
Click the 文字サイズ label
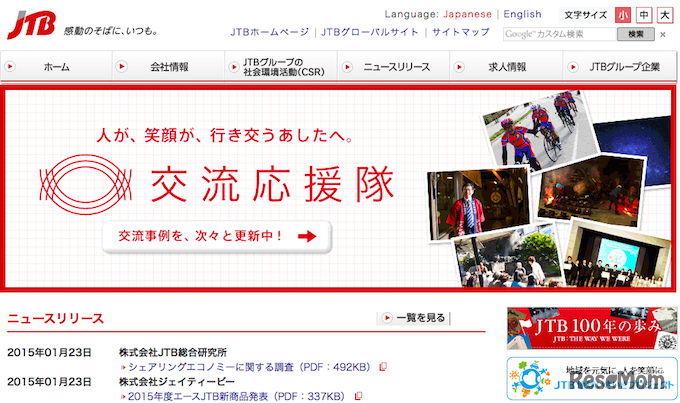(585, 15)
